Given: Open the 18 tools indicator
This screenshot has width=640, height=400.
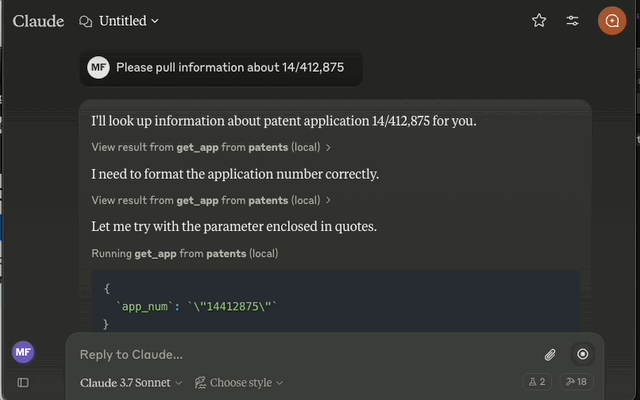Looking at the screenshot, I should 576,382.
